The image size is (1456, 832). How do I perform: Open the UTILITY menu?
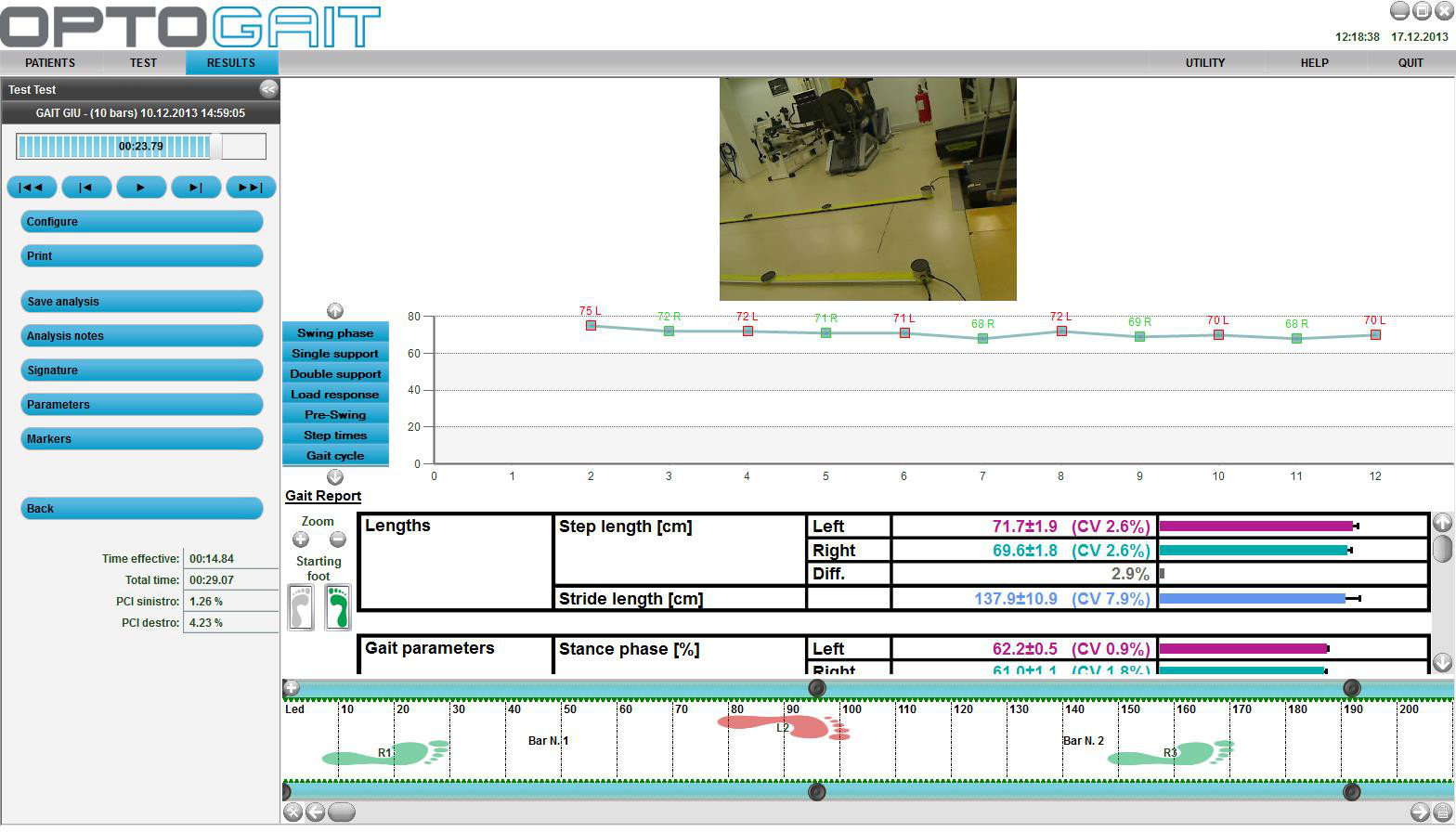(1205, 63)
